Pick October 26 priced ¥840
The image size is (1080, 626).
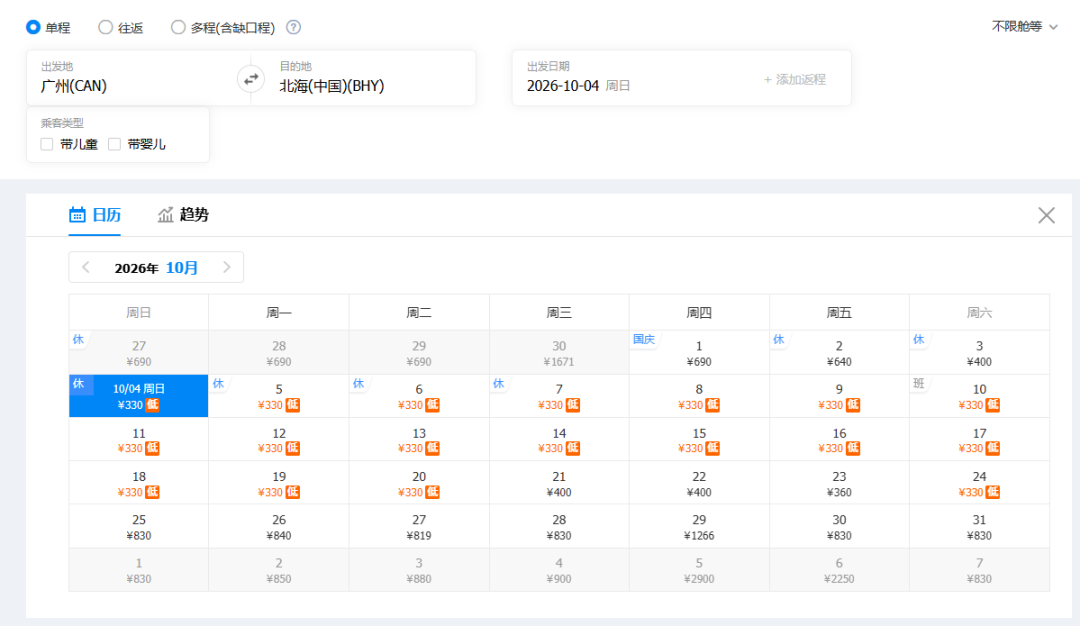[x=279, y=526]
